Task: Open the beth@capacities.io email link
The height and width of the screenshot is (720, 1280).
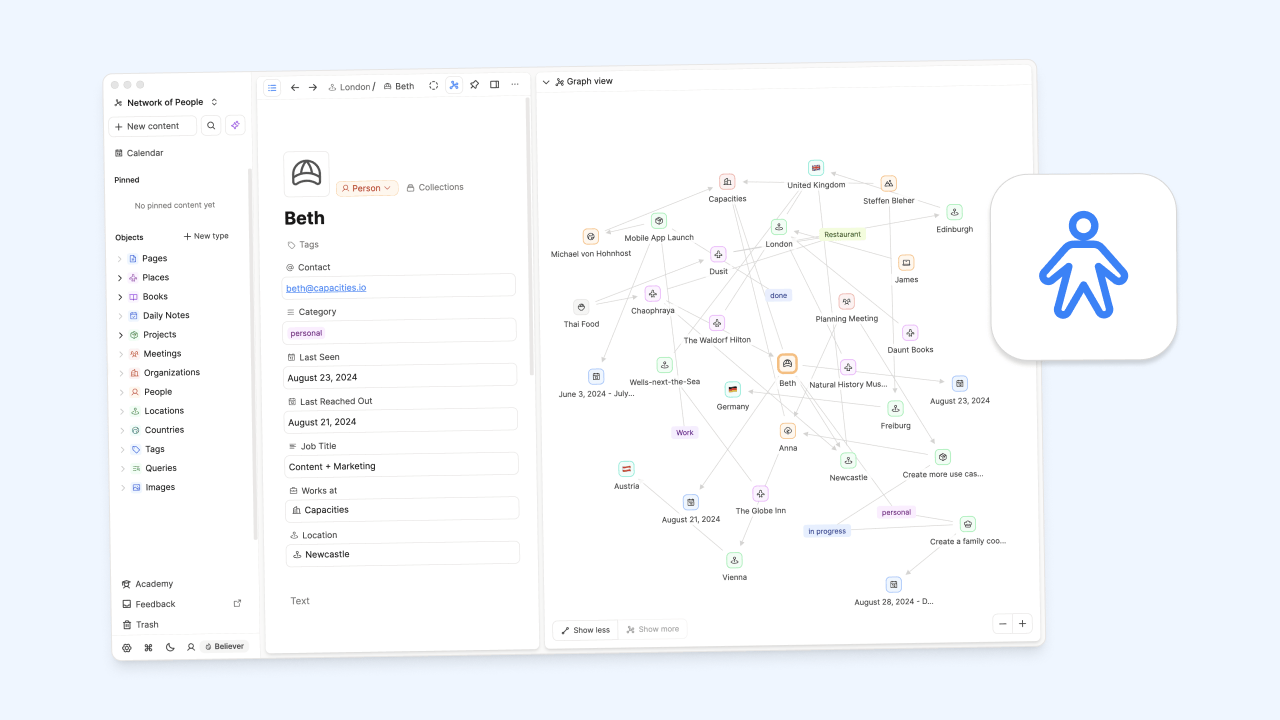Action: point(326,288)
